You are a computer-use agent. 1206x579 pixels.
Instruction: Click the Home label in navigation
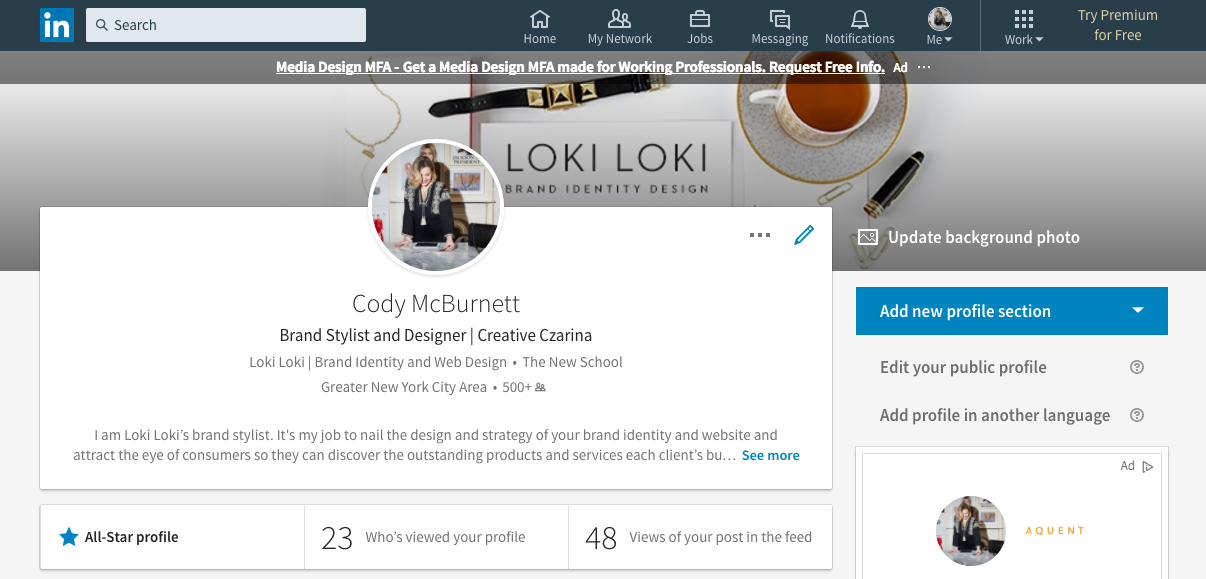[x=540, y=39]
